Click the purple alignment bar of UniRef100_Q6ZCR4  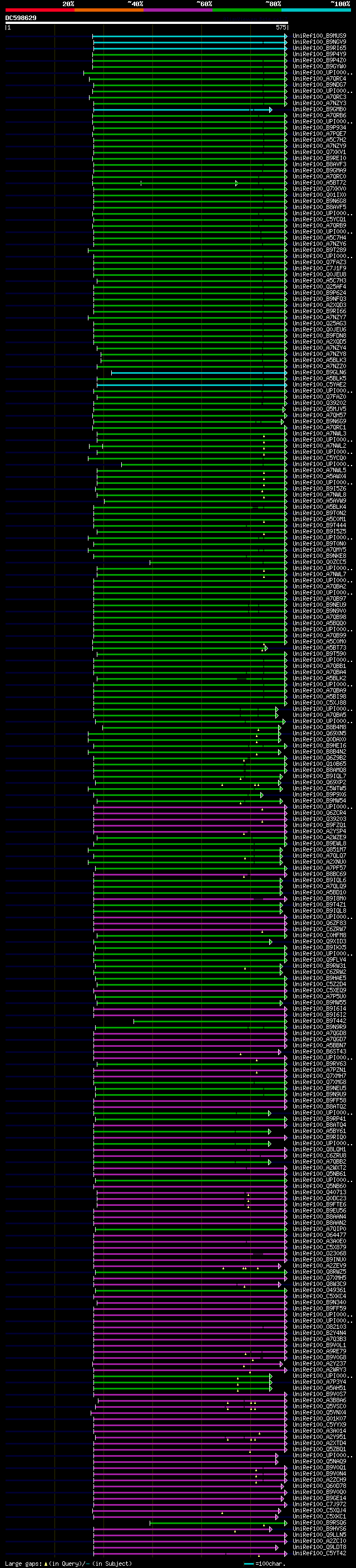tap(190, 813)
